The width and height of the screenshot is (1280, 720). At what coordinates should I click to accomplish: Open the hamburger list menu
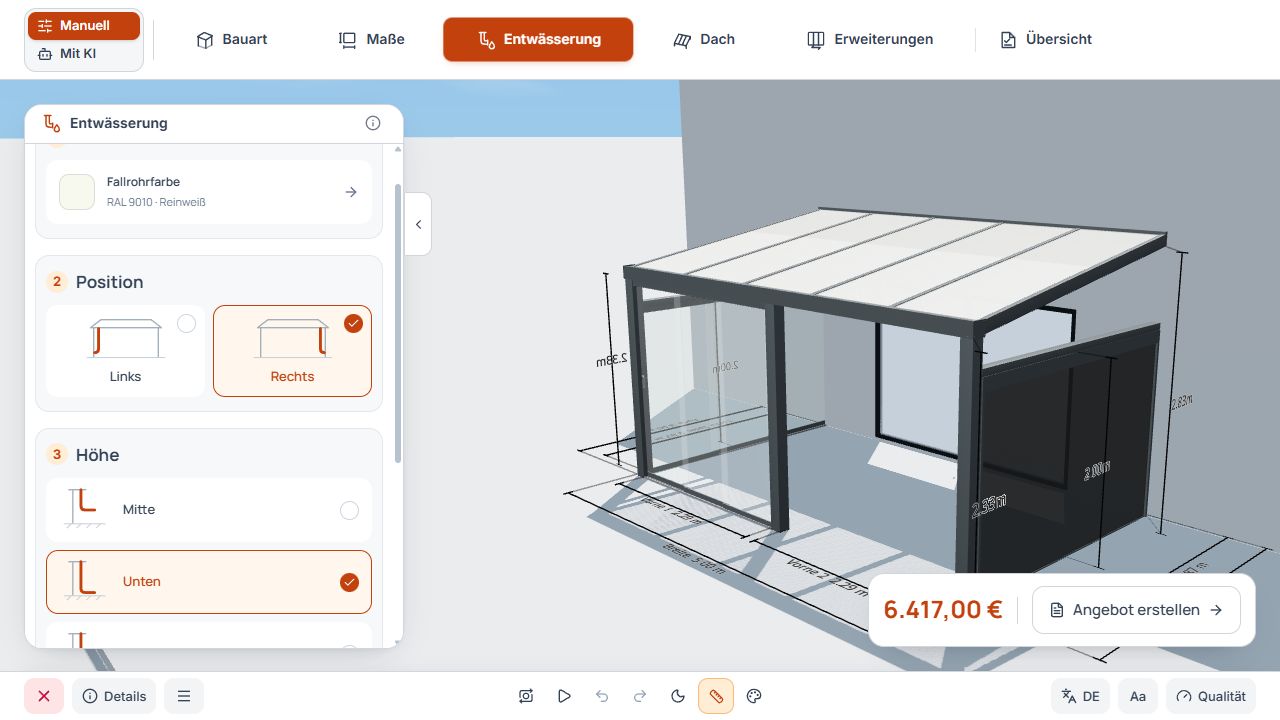(184, 696)
